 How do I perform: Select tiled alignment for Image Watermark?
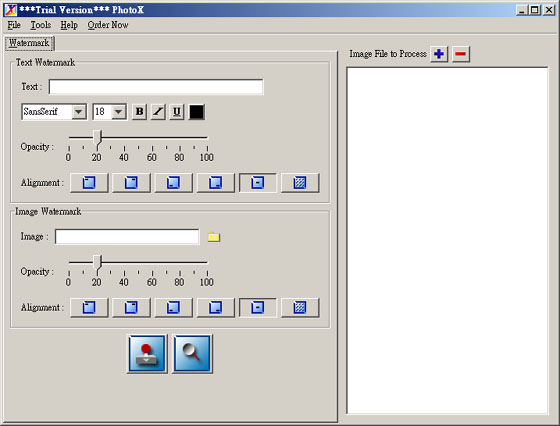pos(300,307)
